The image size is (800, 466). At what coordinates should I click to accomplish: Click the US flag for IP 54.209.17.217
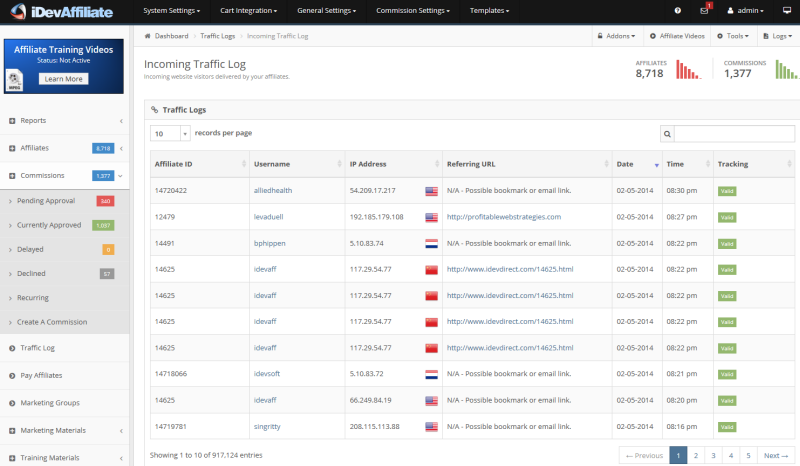coord(432,191)
